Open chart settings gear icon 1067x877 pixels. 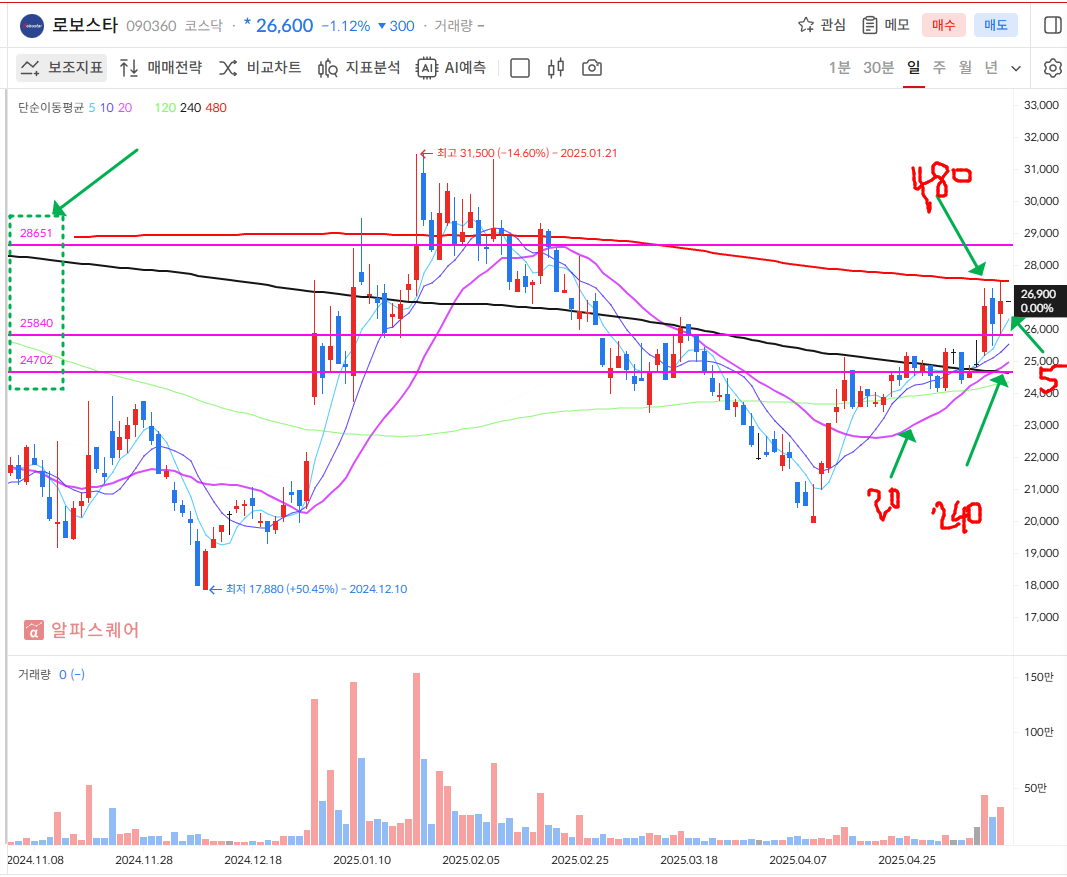coord(1053,68)
